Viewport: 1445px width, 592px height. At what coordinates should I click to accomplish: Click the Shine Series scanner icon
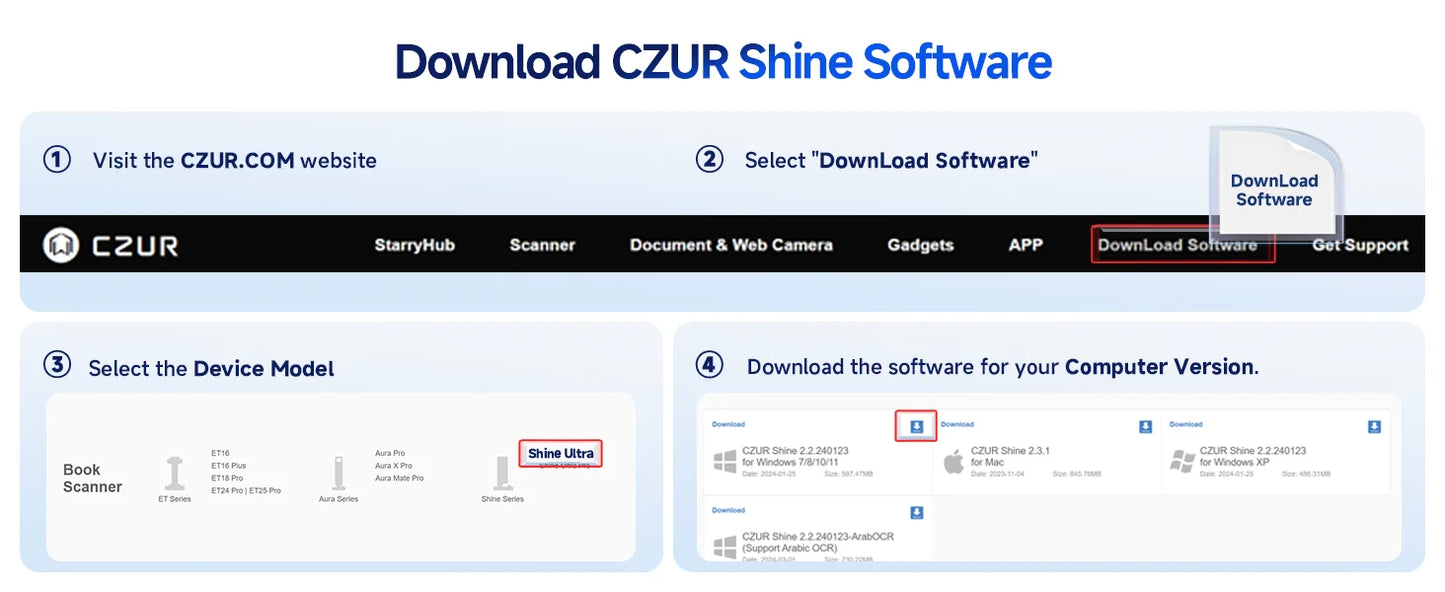502,470
